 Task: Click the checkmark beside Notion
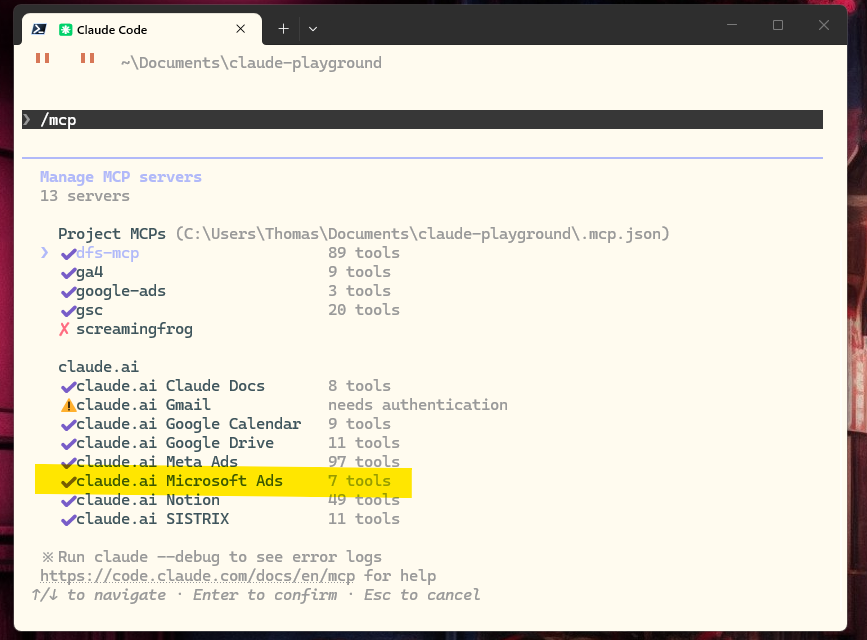click(x=68, y=501)
